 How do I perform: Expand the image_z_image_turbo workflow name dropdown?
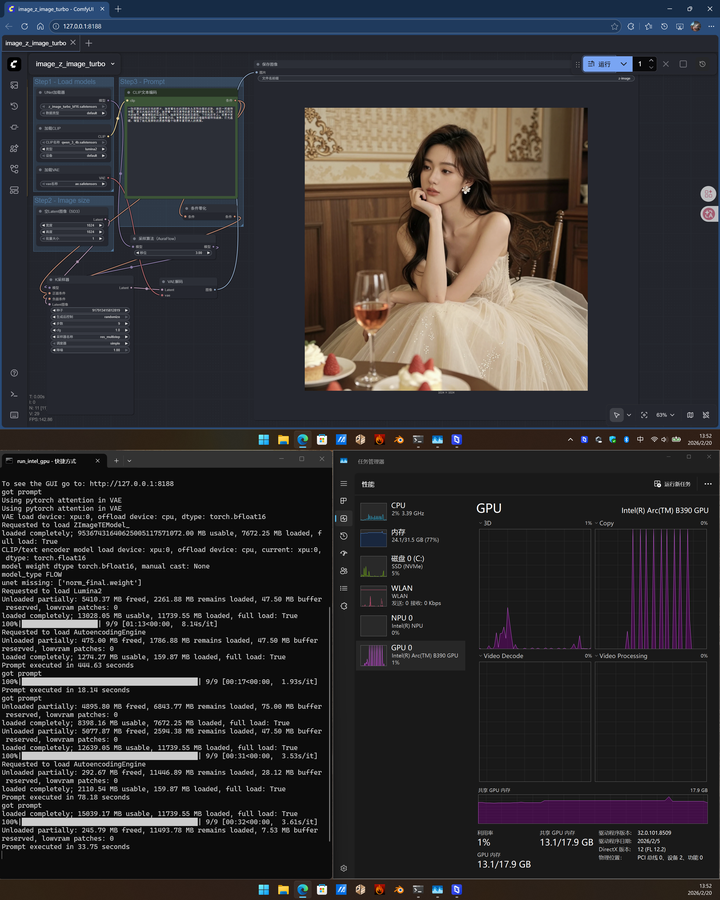[113, 64]
